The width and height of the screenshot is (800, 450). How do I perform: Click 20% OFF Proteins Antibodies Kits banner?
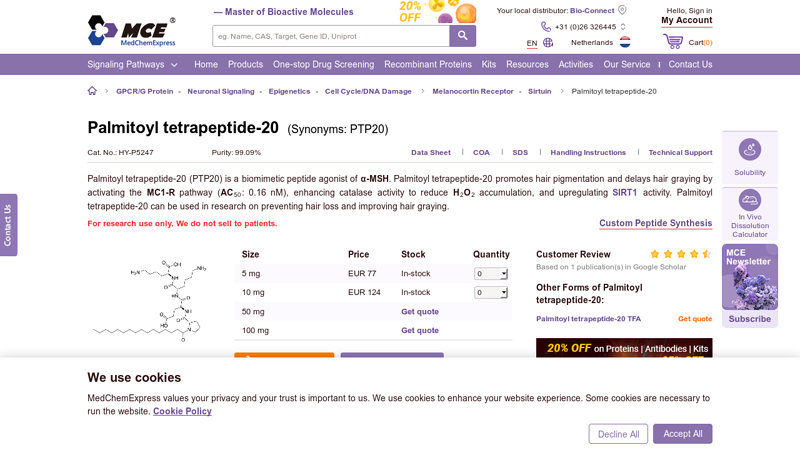624,348
